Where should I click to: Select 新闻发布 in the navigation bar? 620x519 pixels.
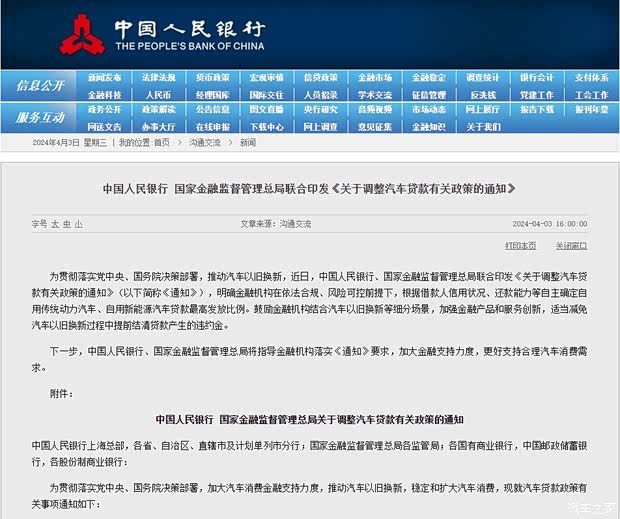click(x=104, y=78)
